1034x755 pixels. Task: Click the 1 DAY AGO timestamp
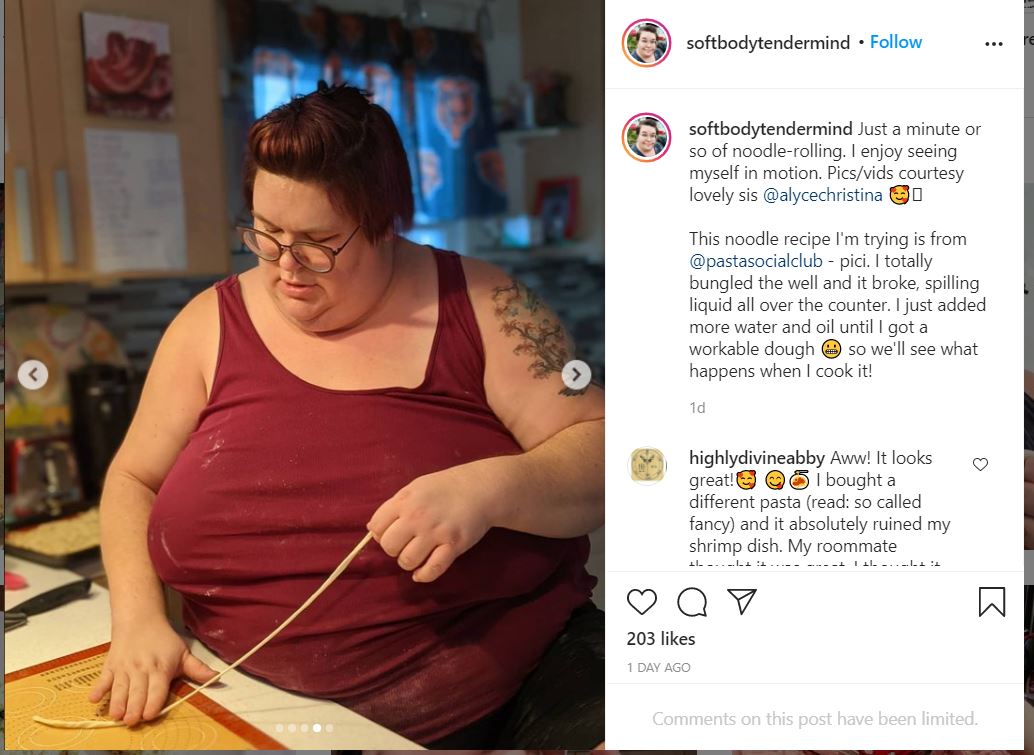coord(658,667)
